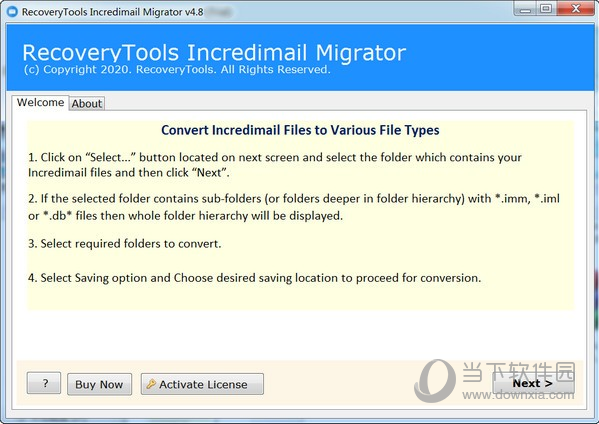Click the "RecoveryTools Incredimail Migrator" banner title
Screen dimensions: 599x424
pyautogui.click(x=214, y=52)
